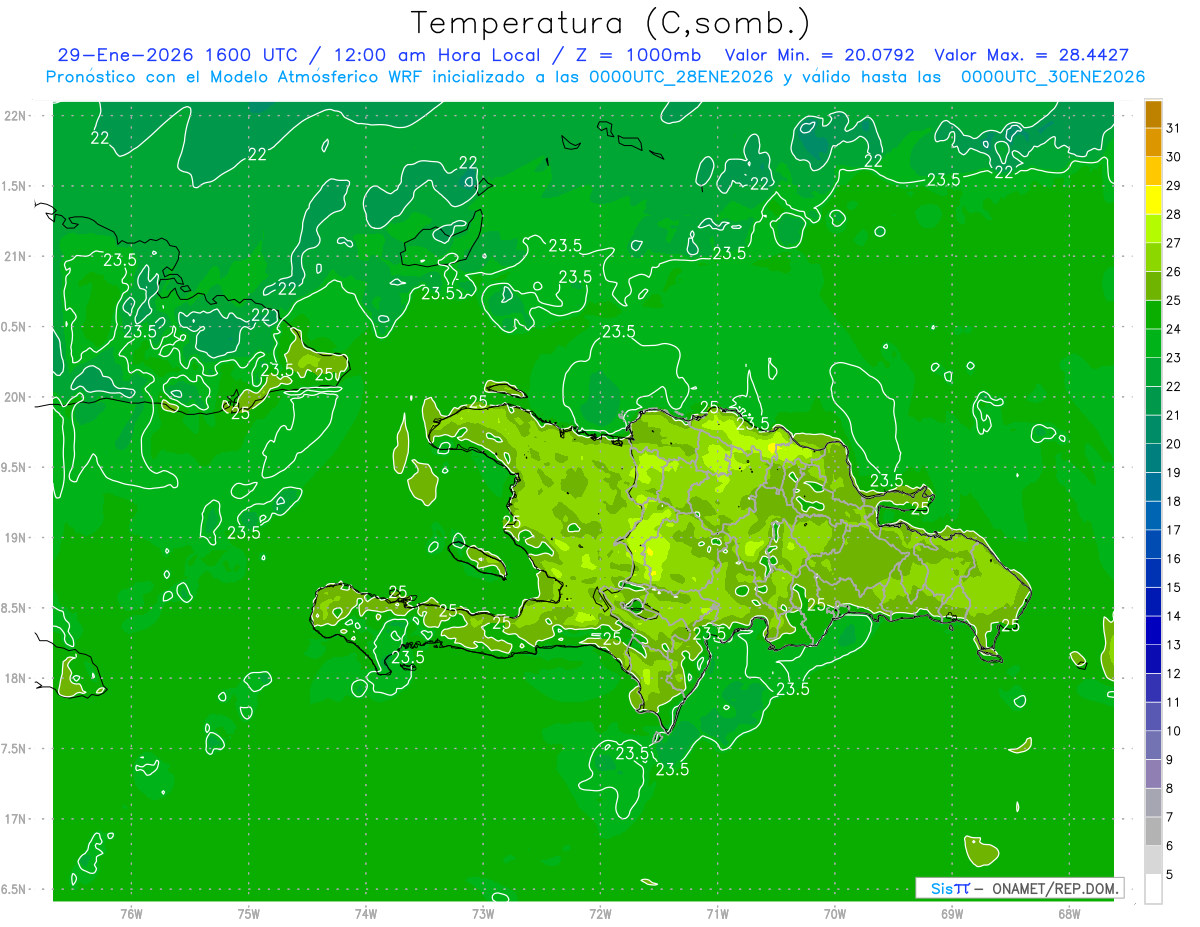This screenshot has width=1200, height=927.
Task: Click the '22N' latitude axis label
Action: point(17,116)
